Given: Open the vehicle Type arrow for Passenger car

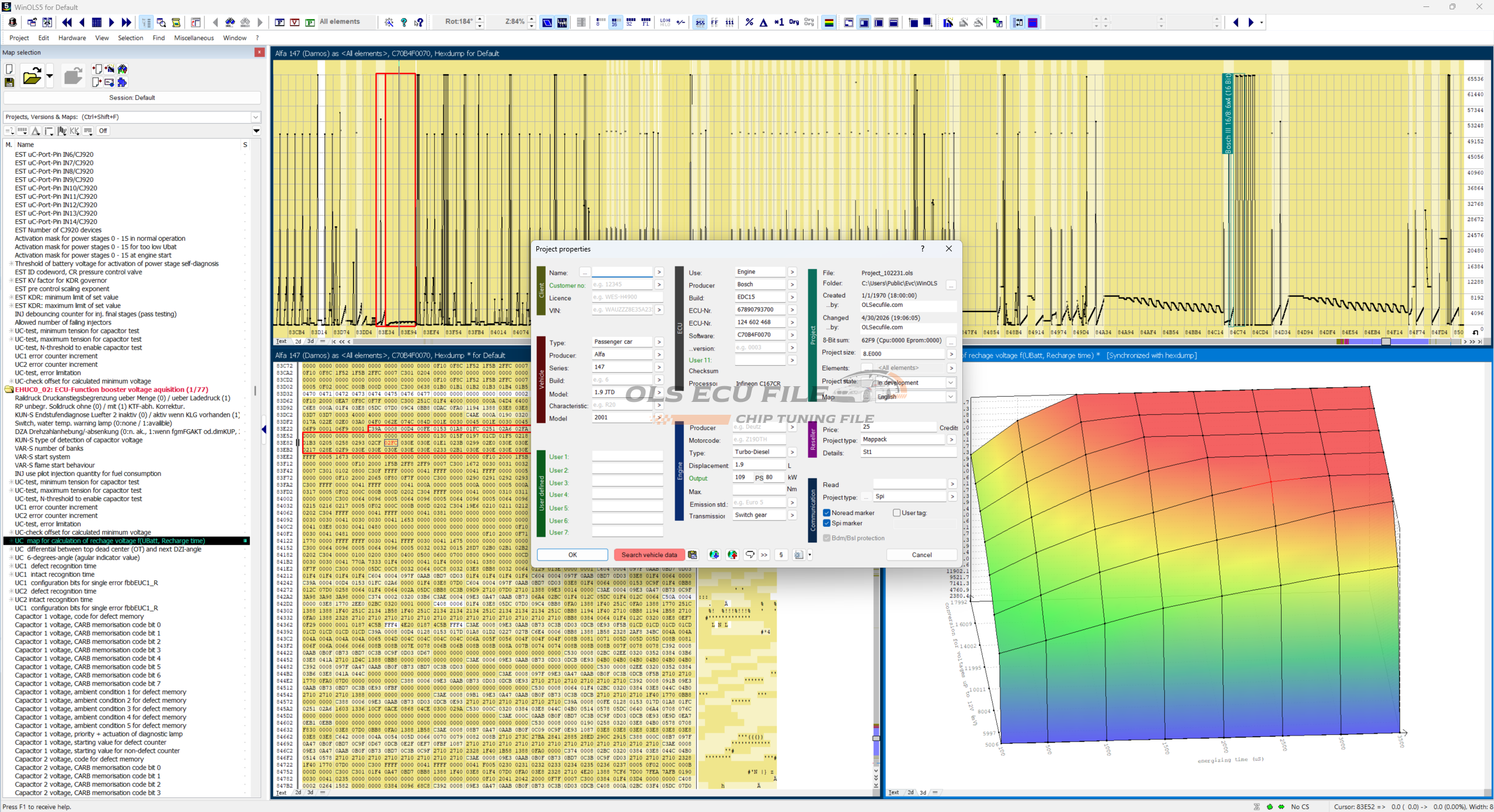Looking at the screenshot, I should 659,342.
